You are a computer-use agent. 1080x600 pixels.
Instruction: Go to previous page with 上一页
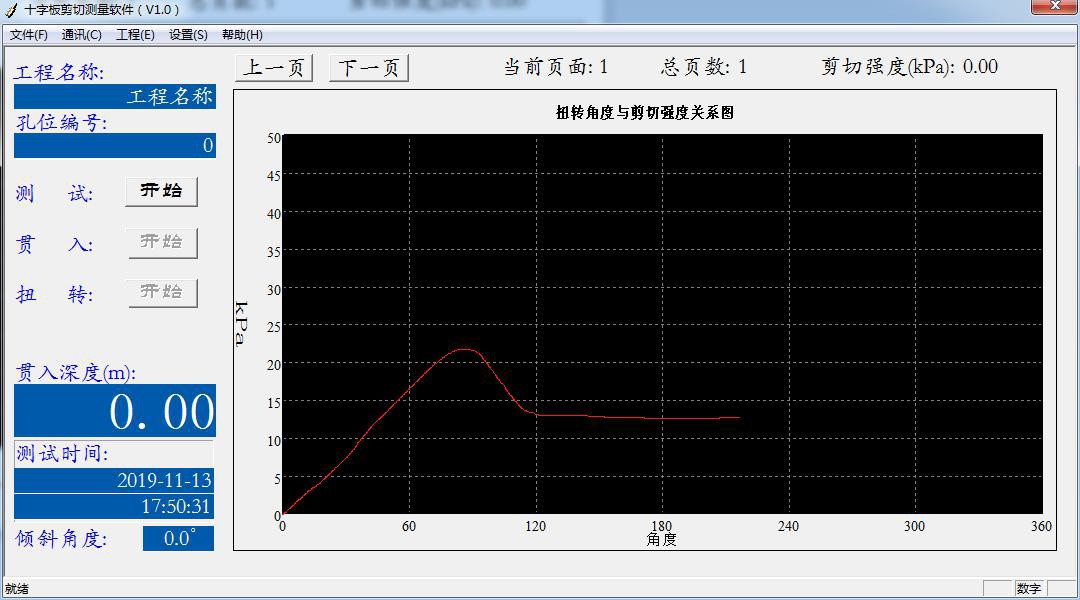274,68
